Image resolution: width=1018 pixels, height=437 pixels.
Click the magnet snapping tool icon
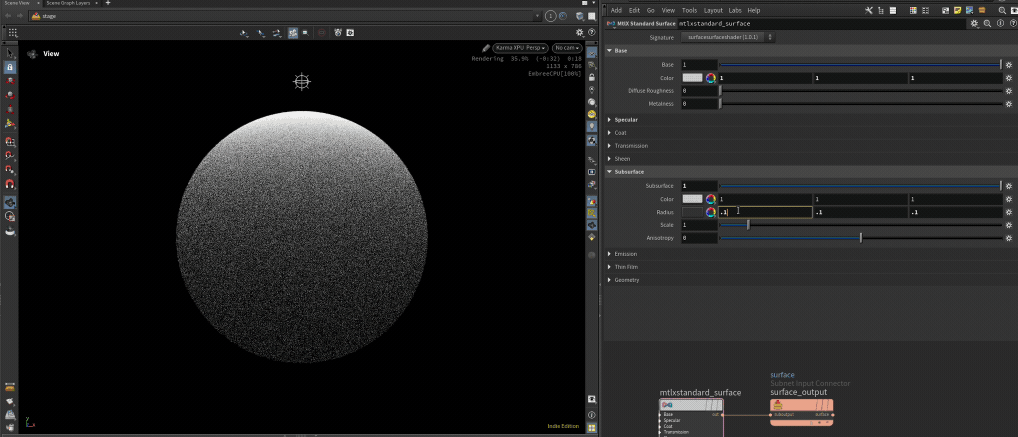(10, 185)
